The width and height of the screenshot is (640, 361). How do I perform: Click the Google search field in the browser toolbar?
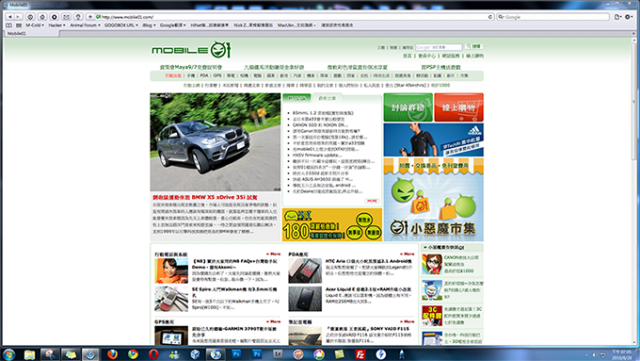click(553, 17)
